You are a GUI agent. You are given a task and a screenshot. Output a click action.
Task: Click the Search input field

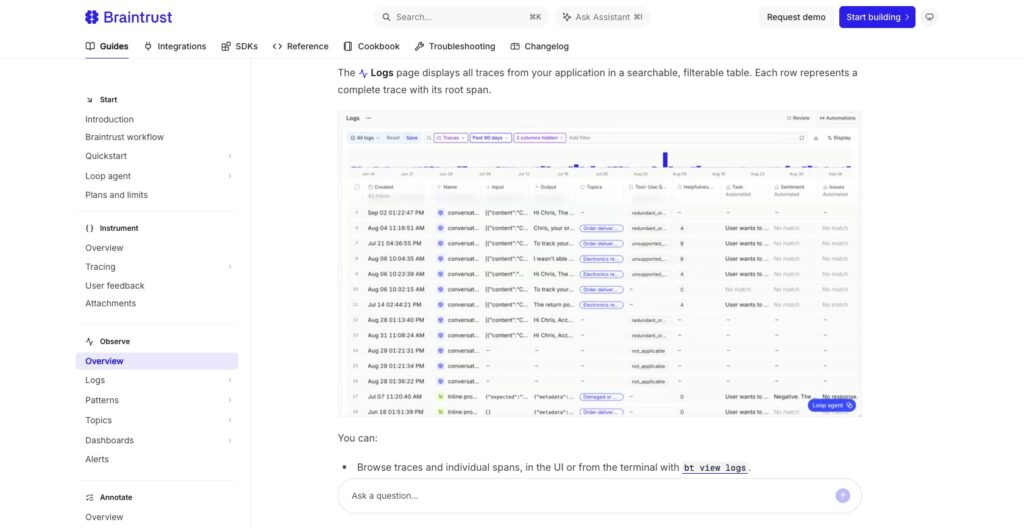pos(461,17)
